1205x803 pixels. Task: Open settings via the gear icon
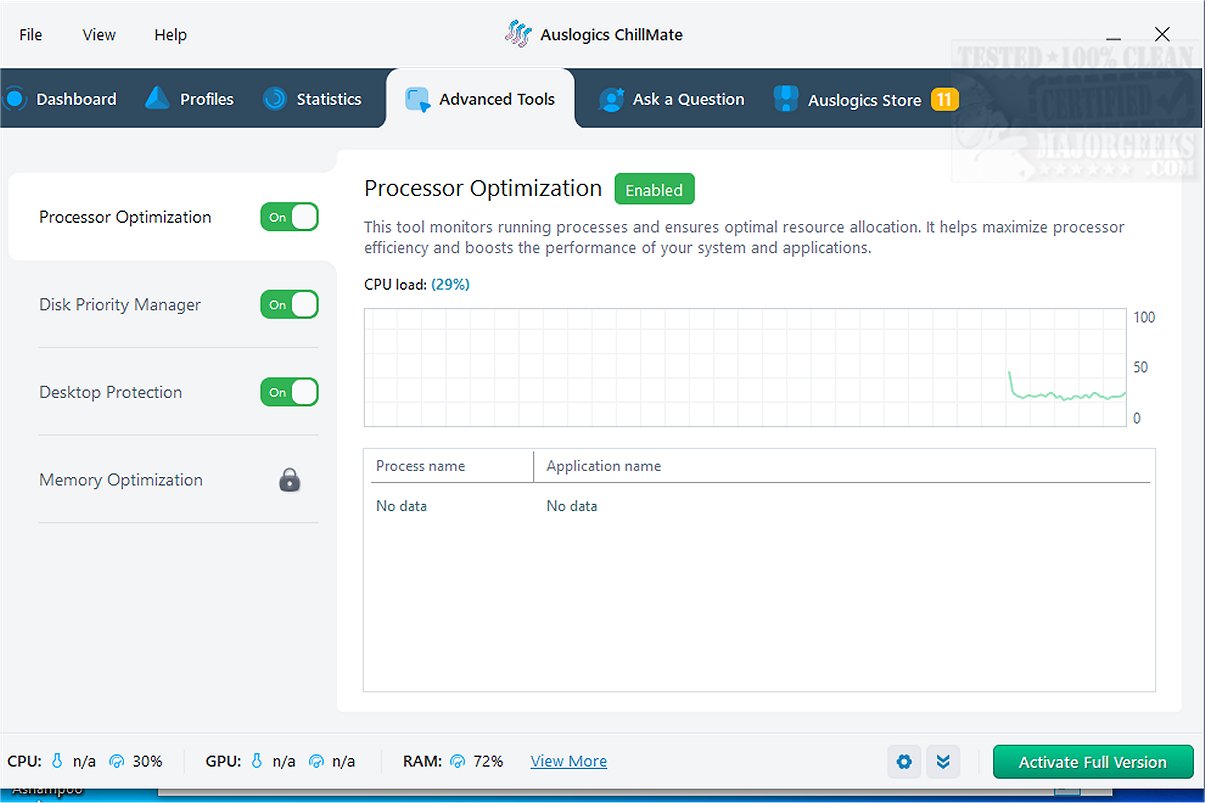904,762
